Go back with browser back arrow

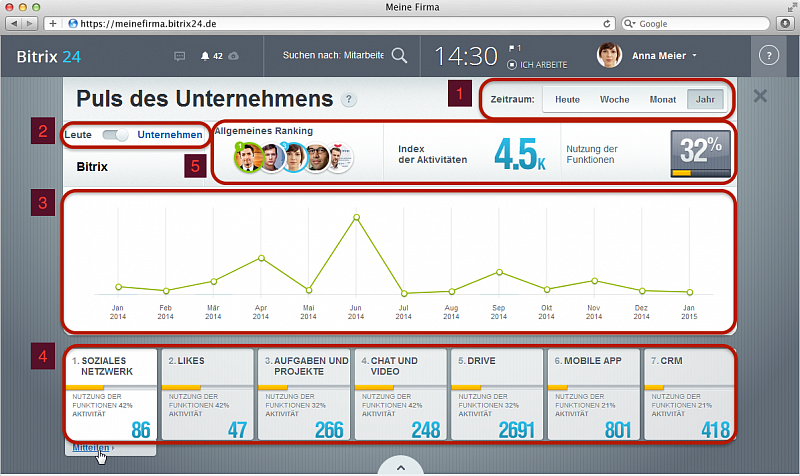[x=14, y=23]
